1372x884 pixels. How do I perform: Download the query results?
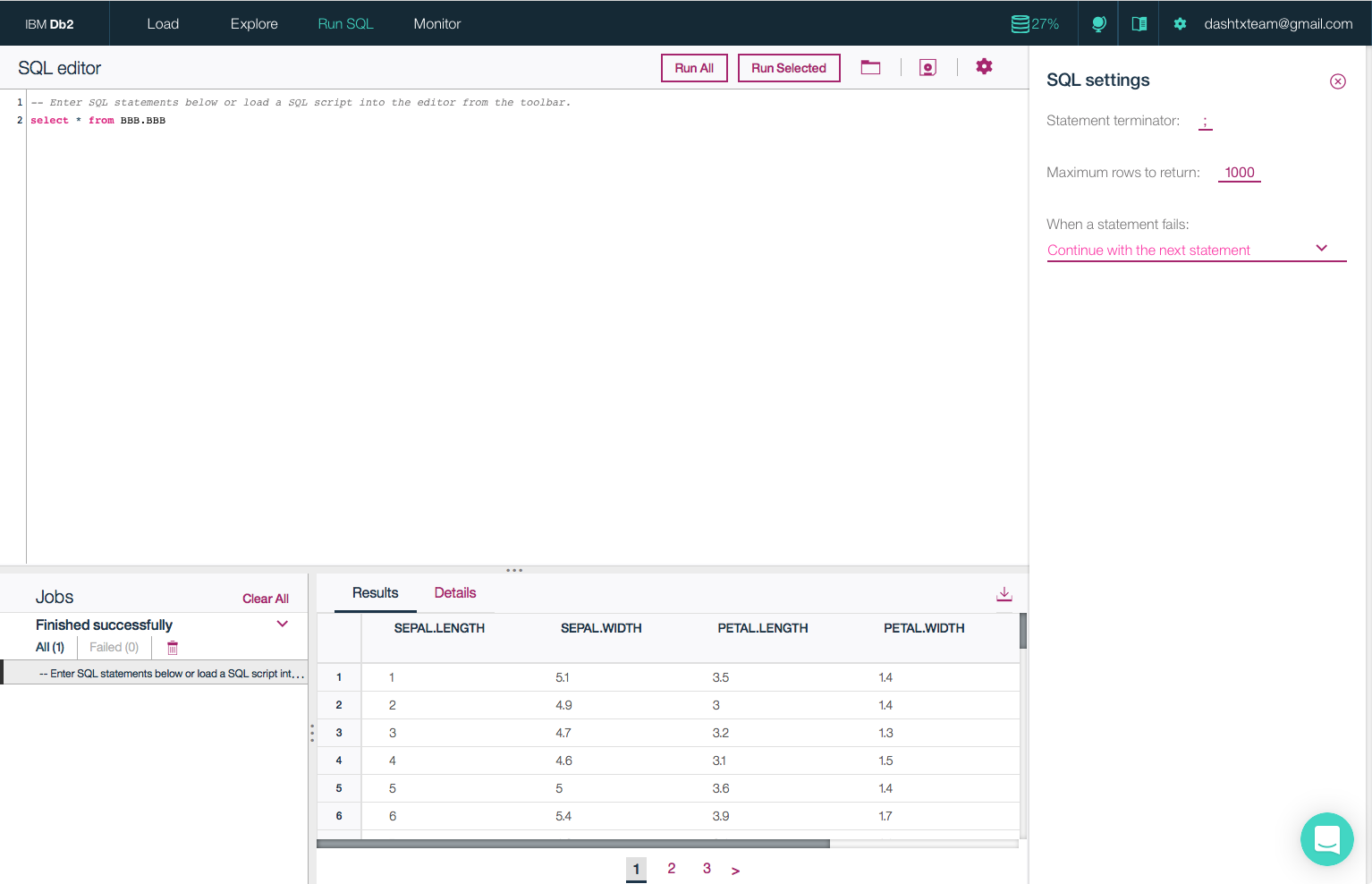[1004, 594]
